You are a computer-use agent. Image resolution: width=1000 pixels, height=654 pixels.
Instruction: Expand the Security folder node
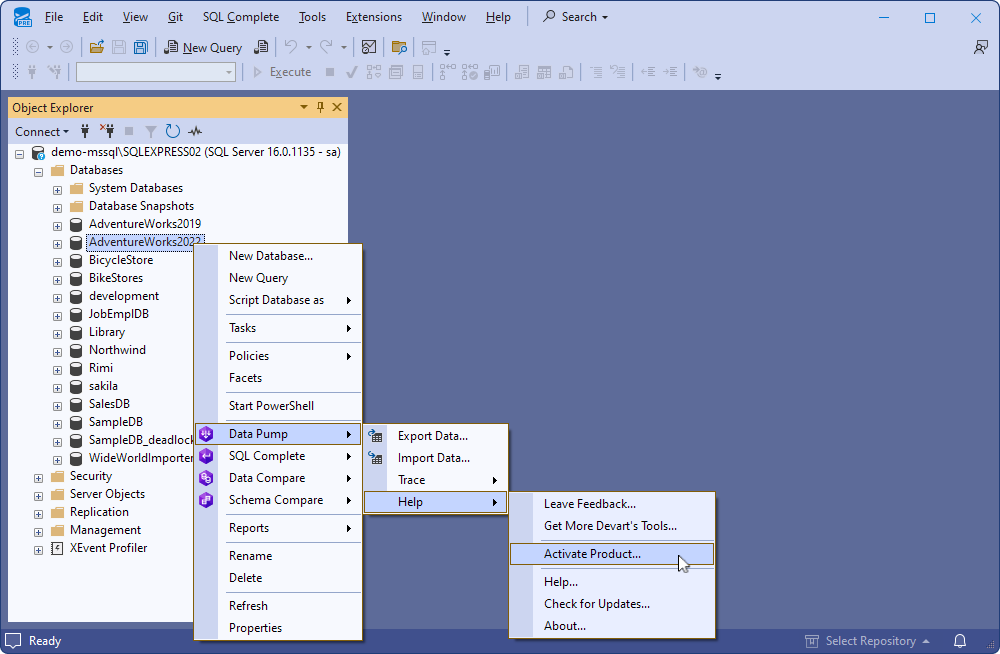click(x=38, y=478)
